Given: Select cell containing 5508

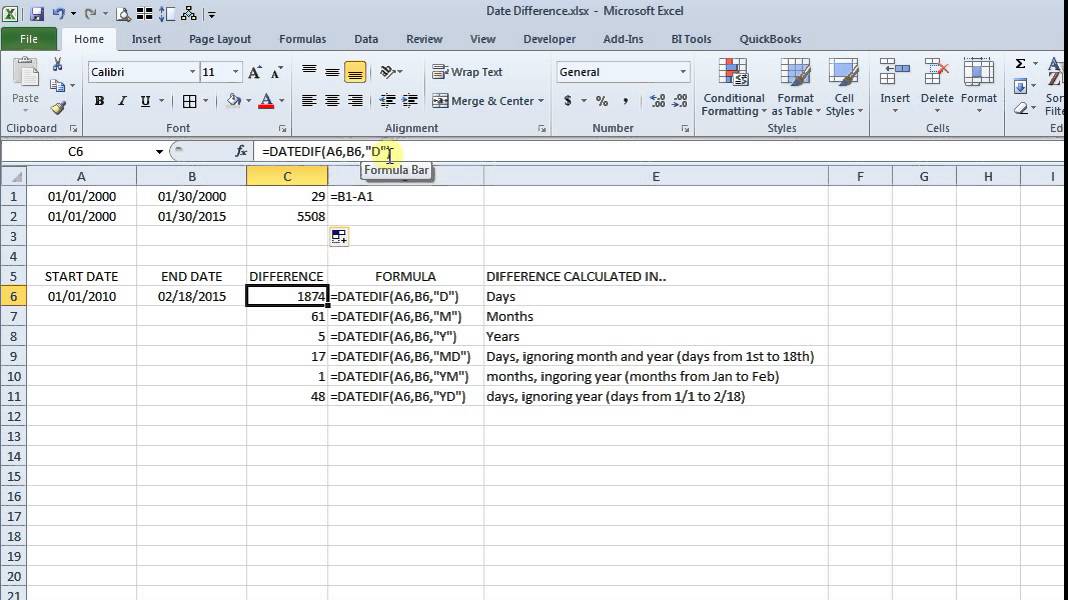Looking at the screenshot, I should point(287,217).
